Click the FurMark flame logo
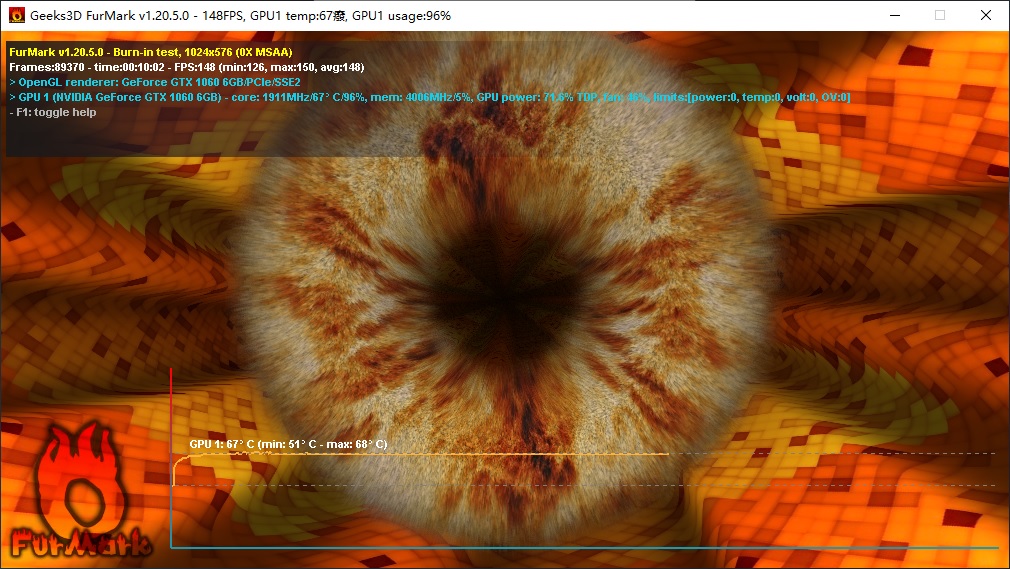1010x569 pixels. pos(81,491)
